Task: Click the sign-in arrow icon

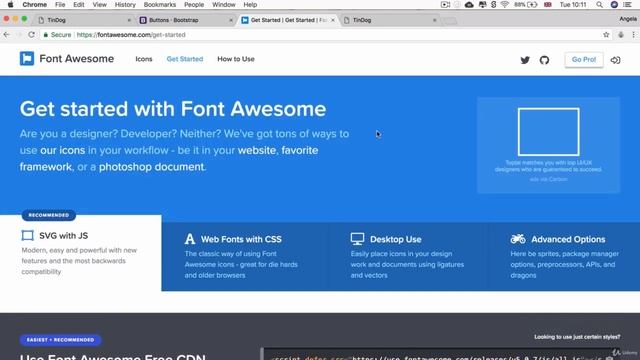Action: (615, 60)
